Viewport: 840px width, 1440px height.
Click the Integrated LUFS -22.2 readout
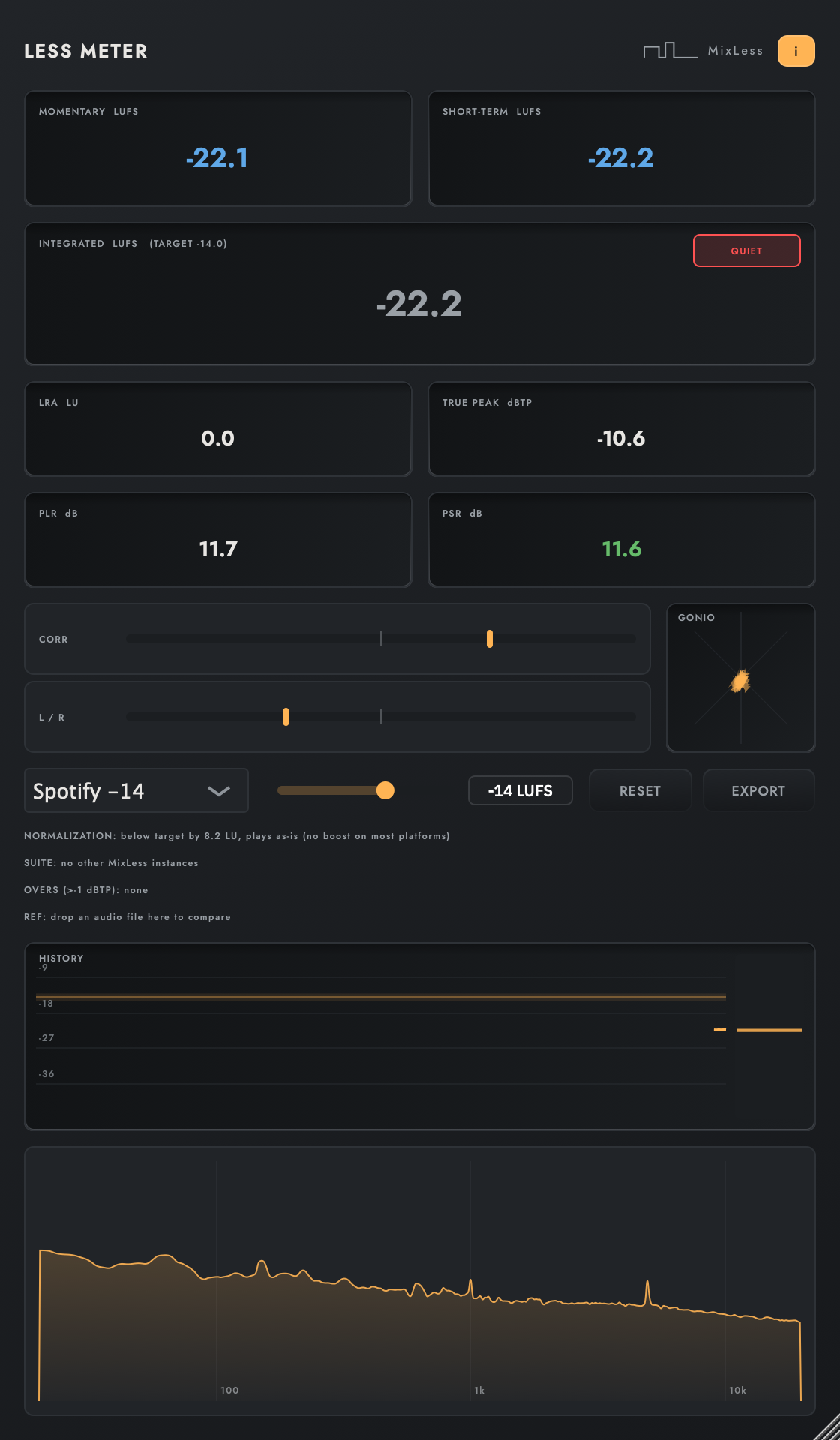click(419, 304)
